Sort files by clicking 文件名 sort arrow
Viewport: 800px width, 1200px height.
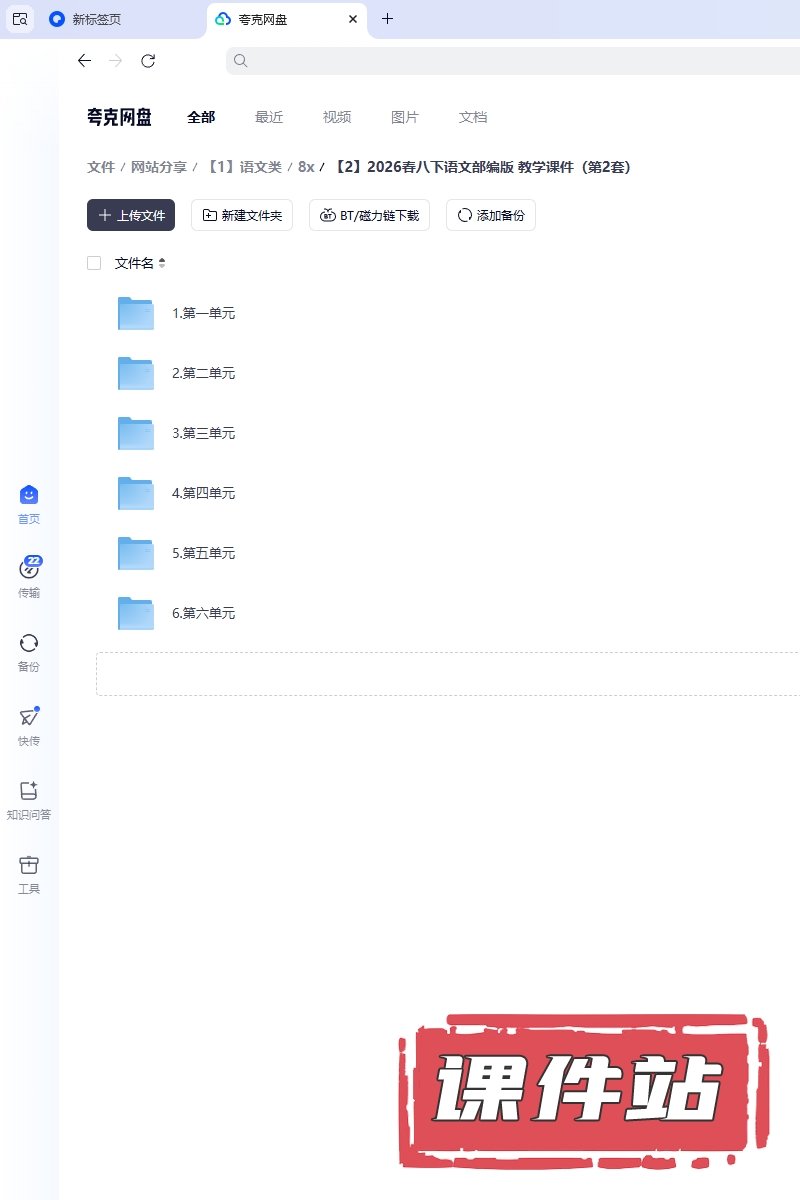click(x=162, y=263)
